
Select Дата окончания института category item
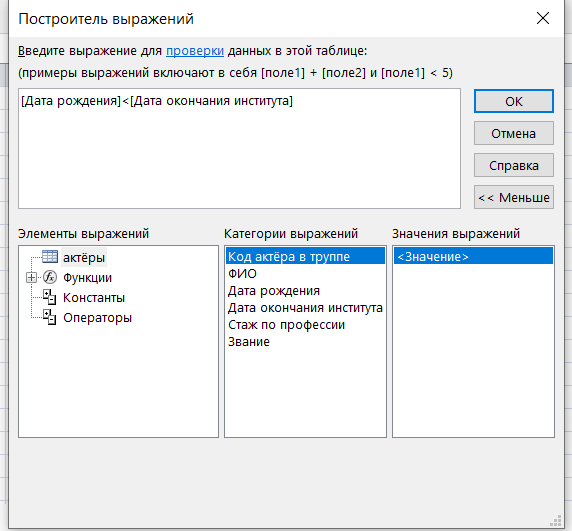pos(305,308)
